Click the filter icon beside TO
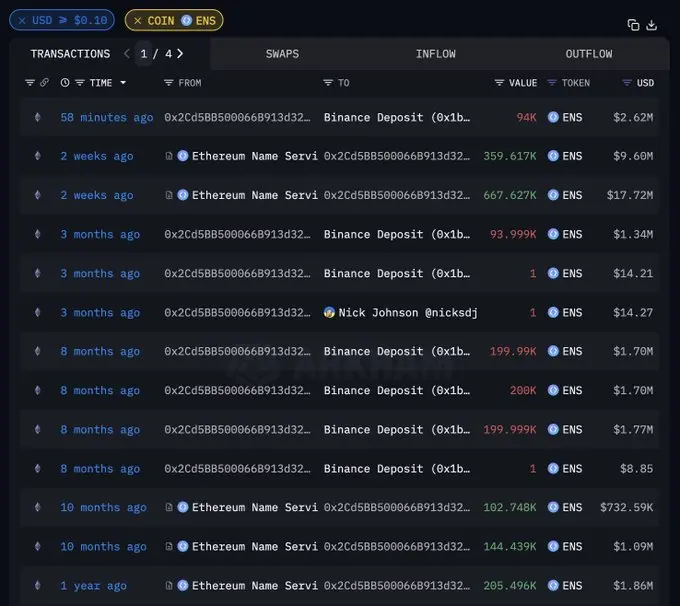The width and height of the screenshot is (680, 606). click(328, 83)
